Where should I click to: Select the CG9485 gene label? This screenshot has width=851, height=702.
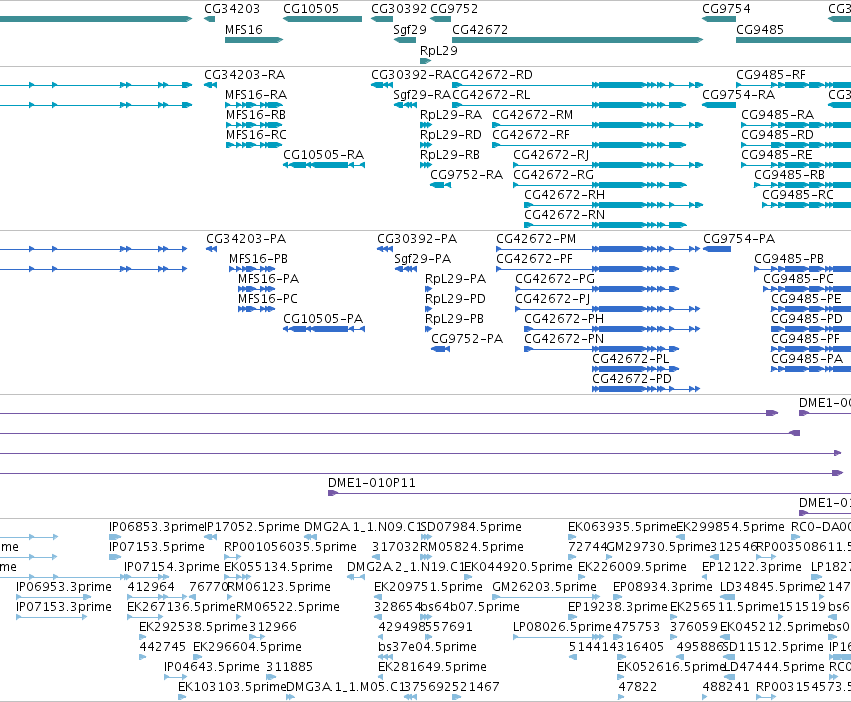760,30
